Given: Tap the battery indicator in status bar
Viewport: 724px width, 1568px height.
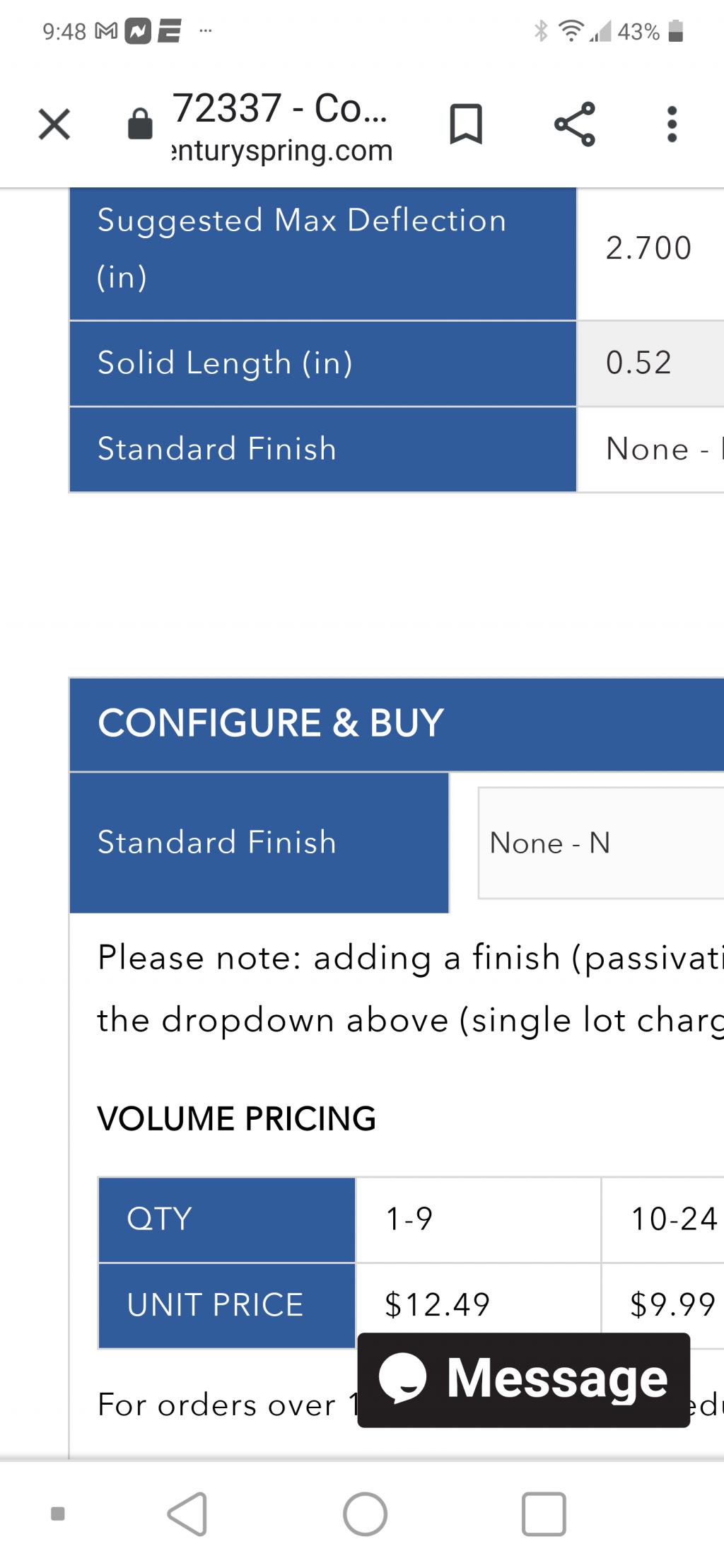Looking at the screenshot, I should coord(676,31).
